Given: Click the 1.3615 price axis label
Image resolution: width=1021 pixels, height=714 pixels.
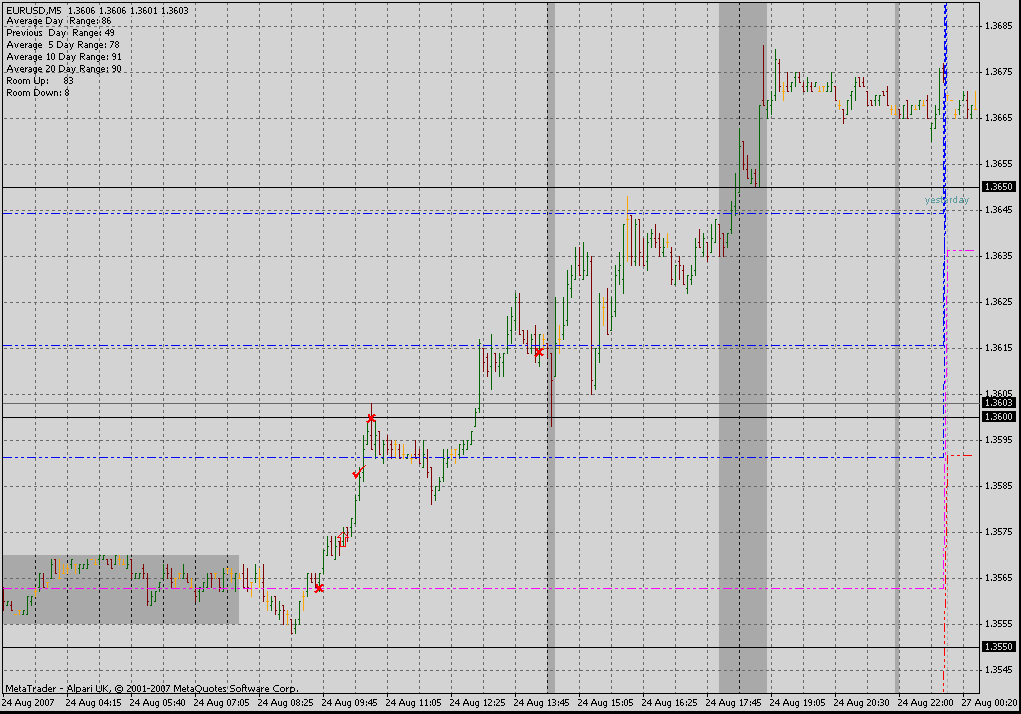Looking at the screenshot, I should [x=998, y=348].
